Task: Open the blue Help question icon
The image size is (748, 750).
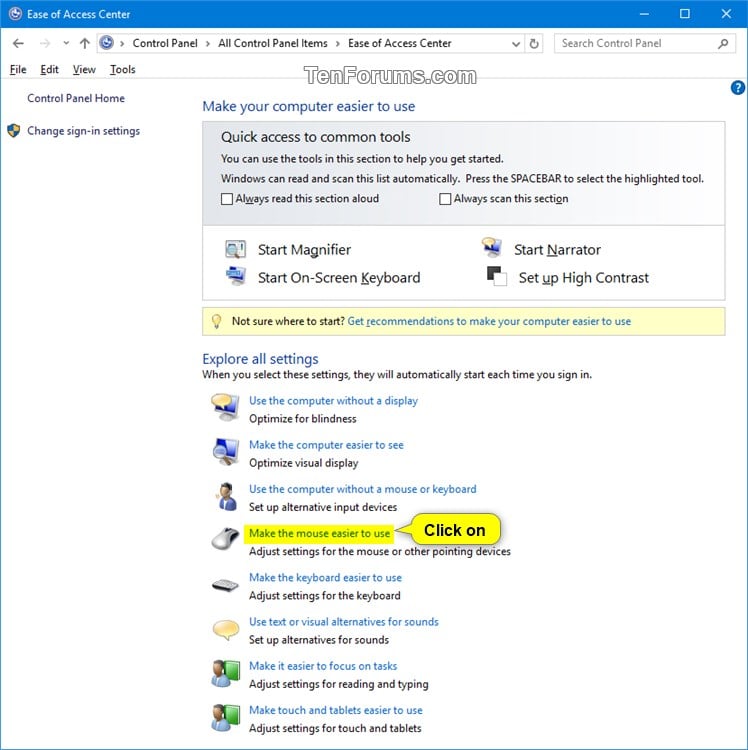Action: point(737,88)
